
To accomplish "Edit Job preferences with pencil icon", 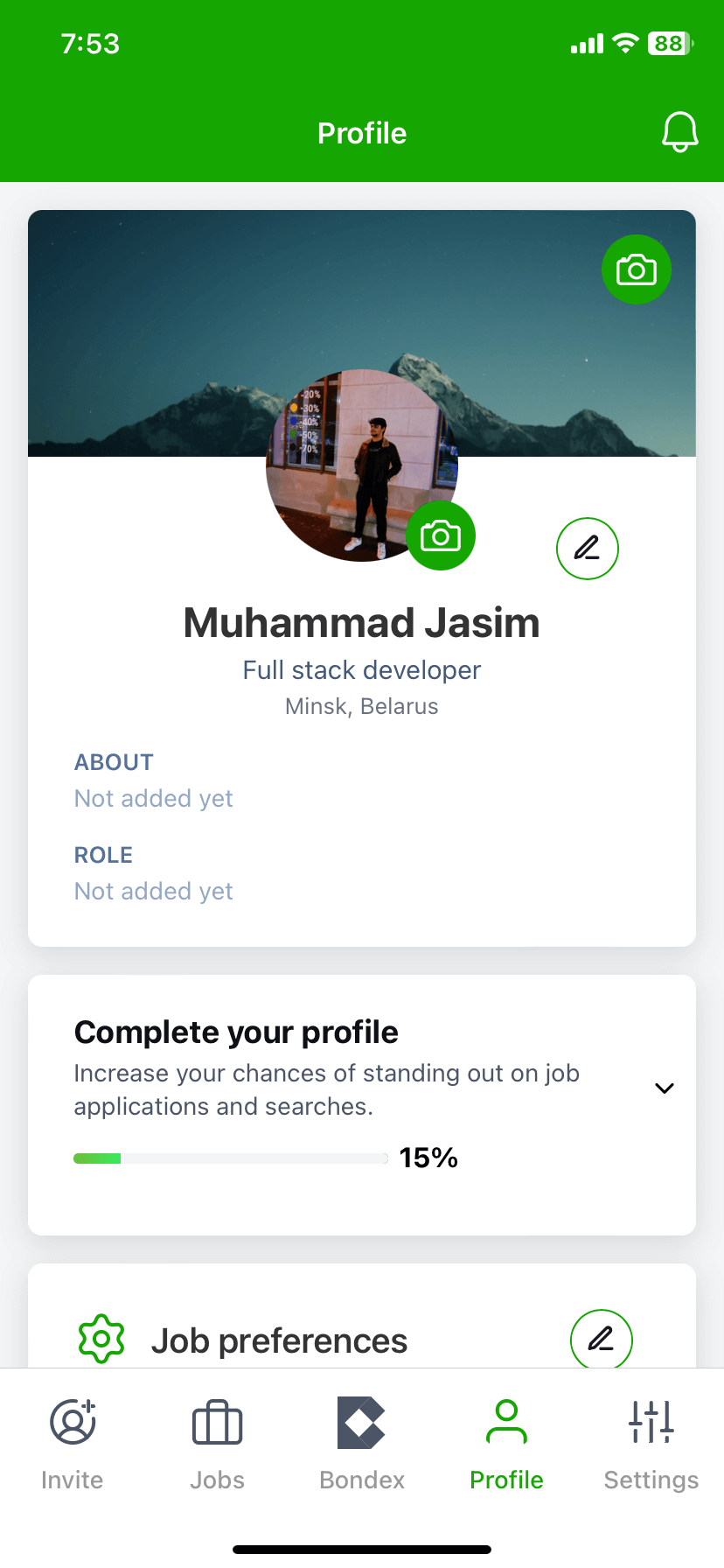I will 601,1339.
